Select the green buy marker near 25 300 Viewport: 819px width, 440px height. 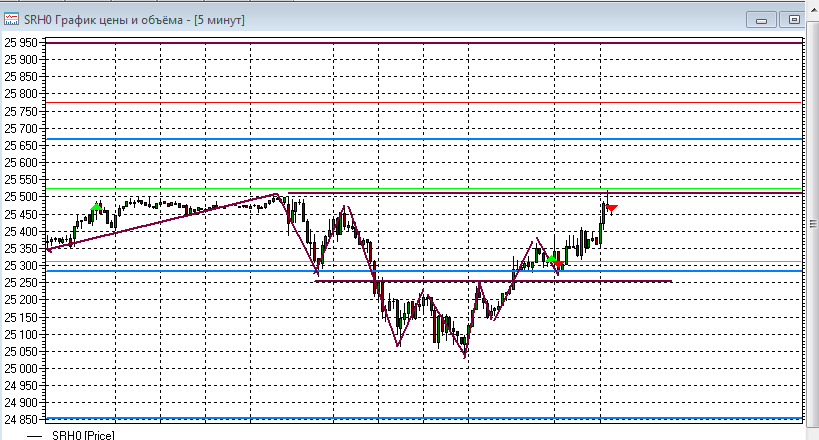(551, 259)
